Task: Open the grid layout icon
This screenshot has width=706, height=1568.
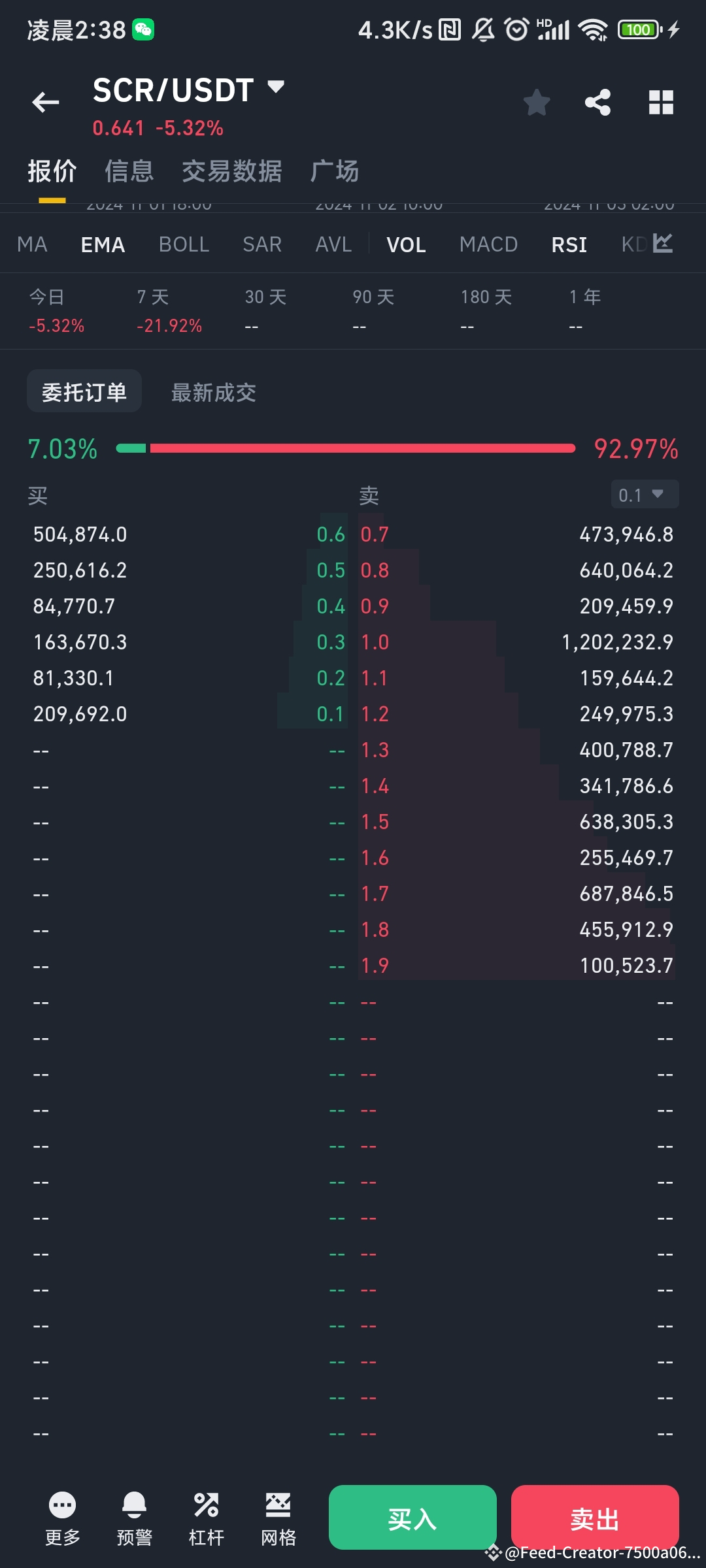Action: [661, 103]
